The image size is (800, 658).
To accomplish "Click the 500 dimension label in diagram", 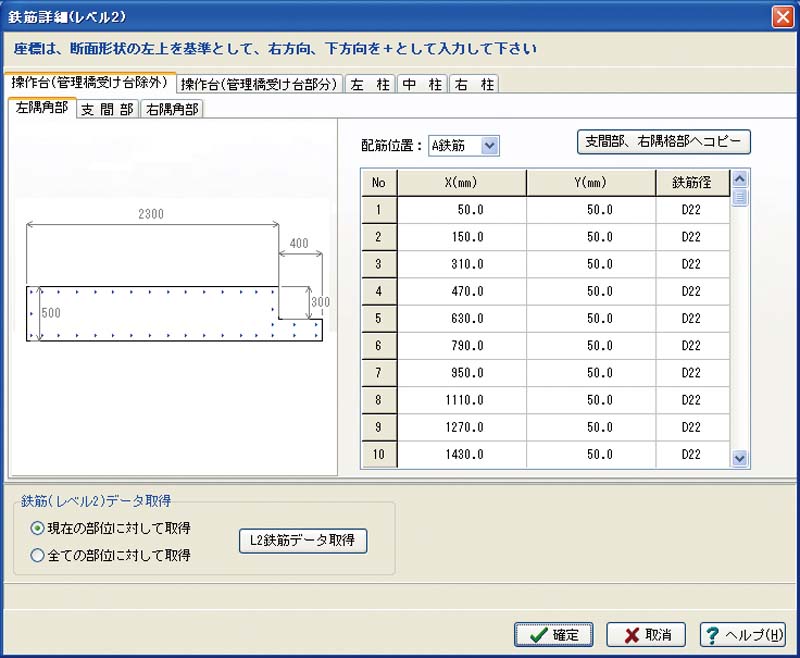I will coord(51,313).
